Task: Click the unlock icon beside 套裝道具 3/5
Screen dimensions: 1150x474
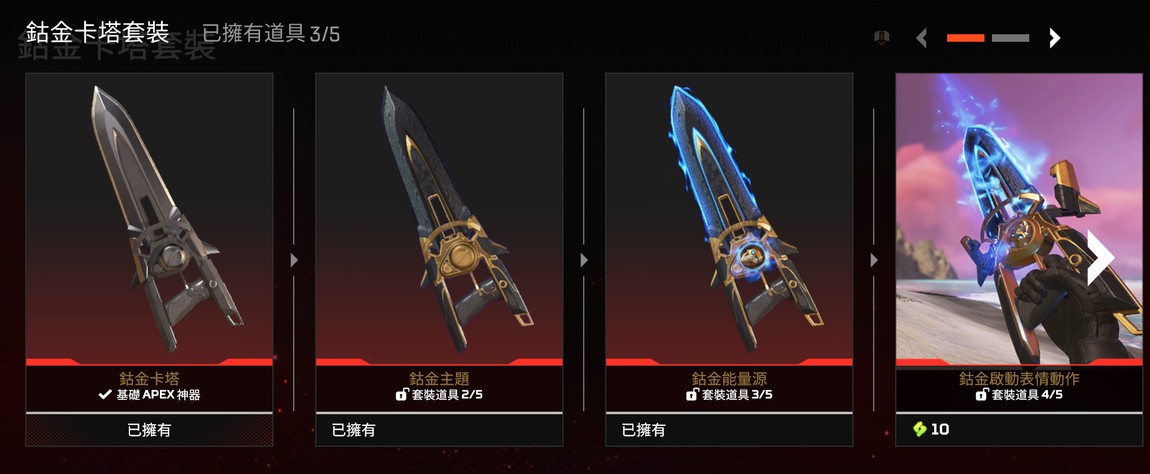Action: [692, 395]
